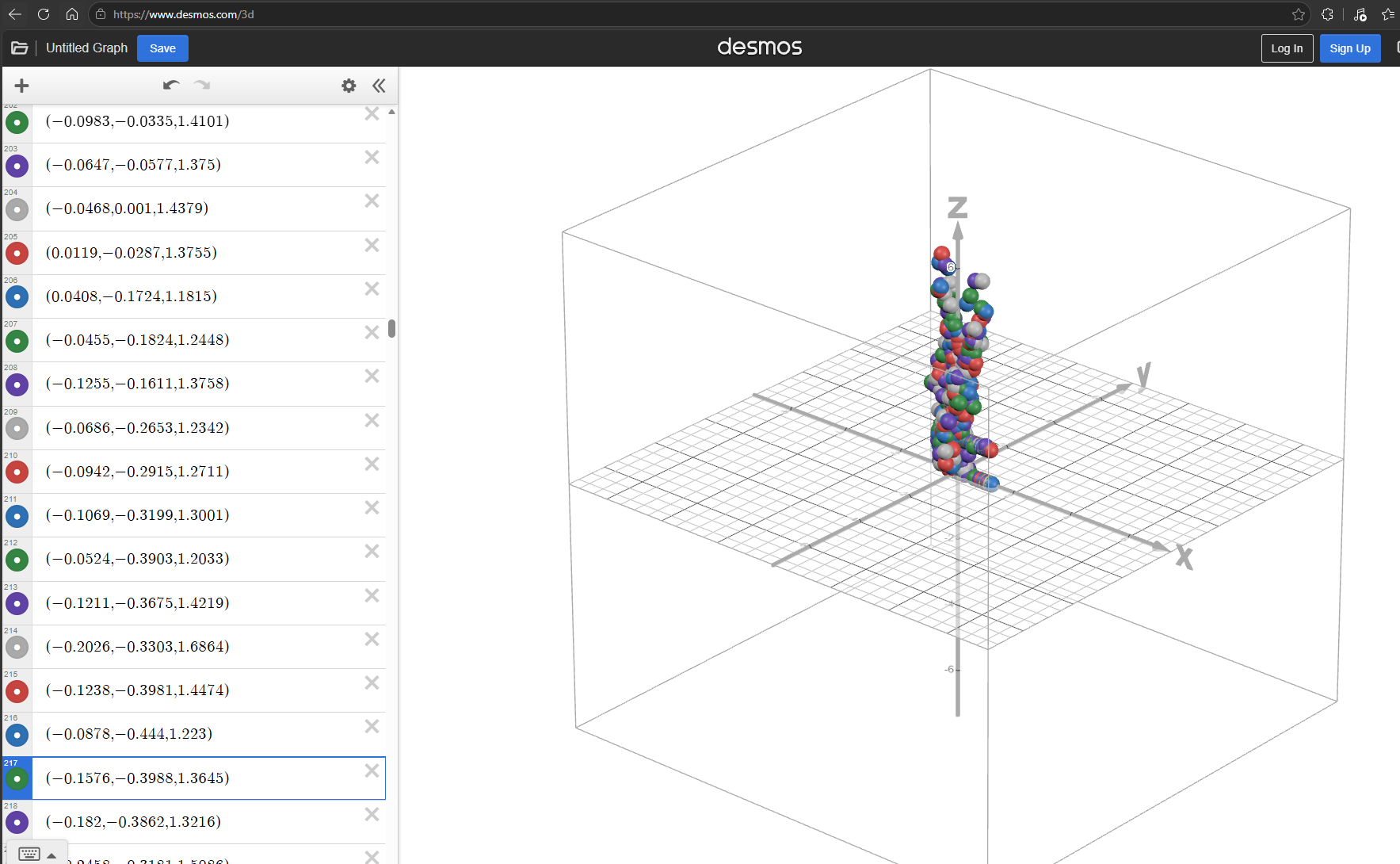Expand the keyboard options arrow
Image resolution: width=1400 pixels, height=864 pixels.
tap(51, 855)
